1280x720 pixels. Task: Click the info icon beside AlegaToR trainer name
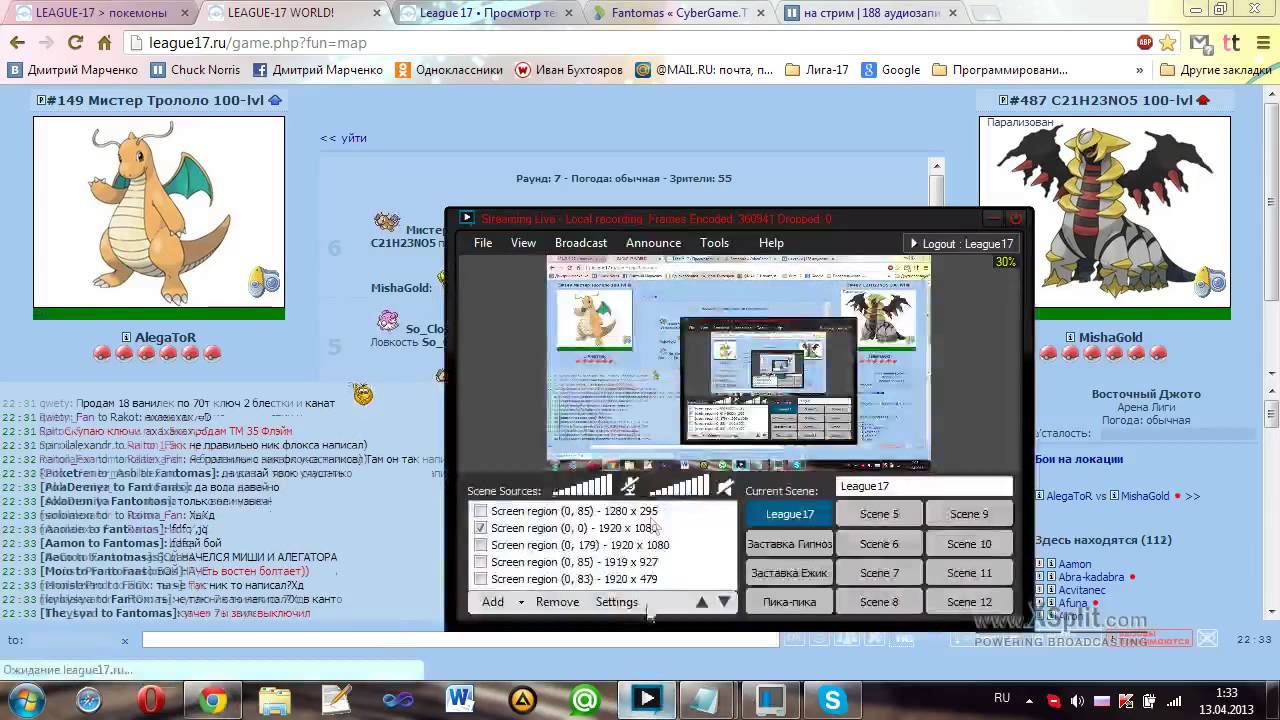click(126, 338)
